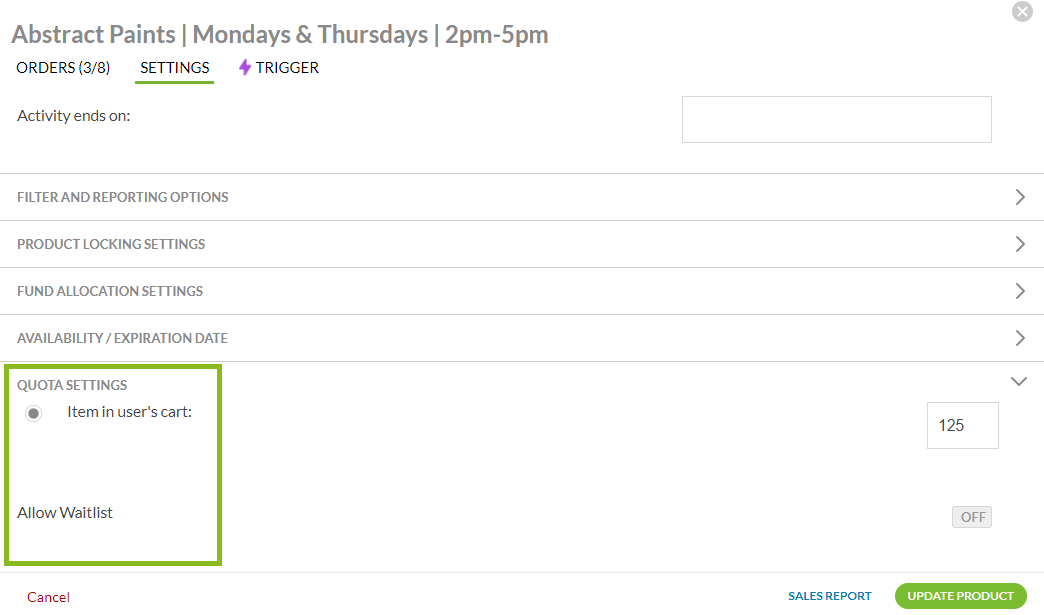Edit the cart quota field showing 125
This screenshot has height=615, width=1044.
962,425
